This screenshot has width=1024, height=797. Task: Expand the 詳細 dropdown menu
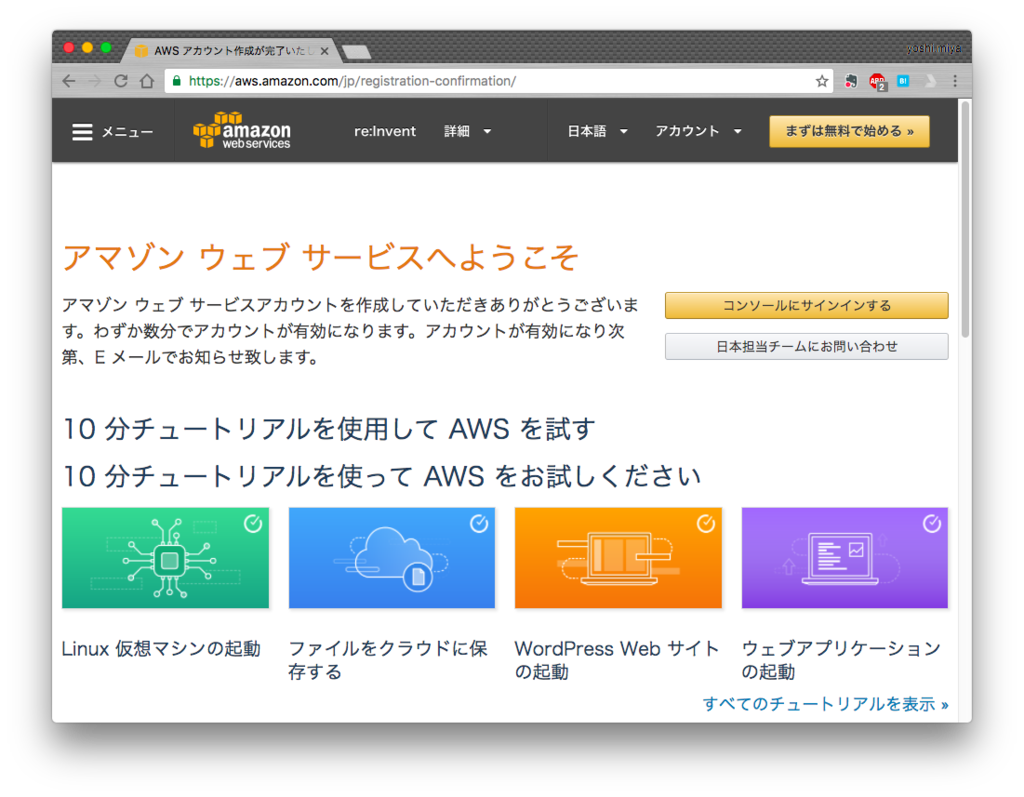[x=467, y=131]
